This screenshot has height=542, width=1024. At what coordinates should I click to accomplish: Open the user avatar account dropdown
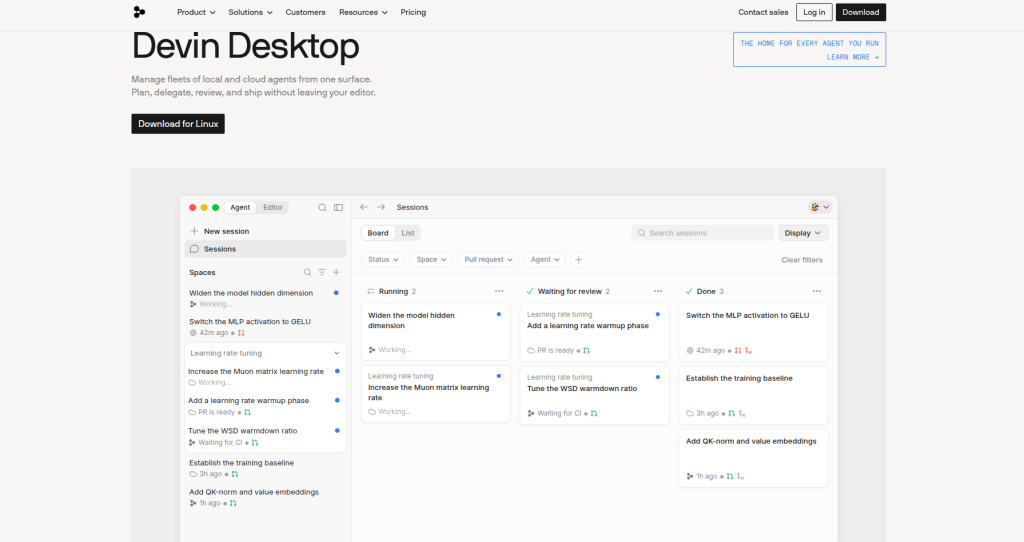(x=820, y=207)
